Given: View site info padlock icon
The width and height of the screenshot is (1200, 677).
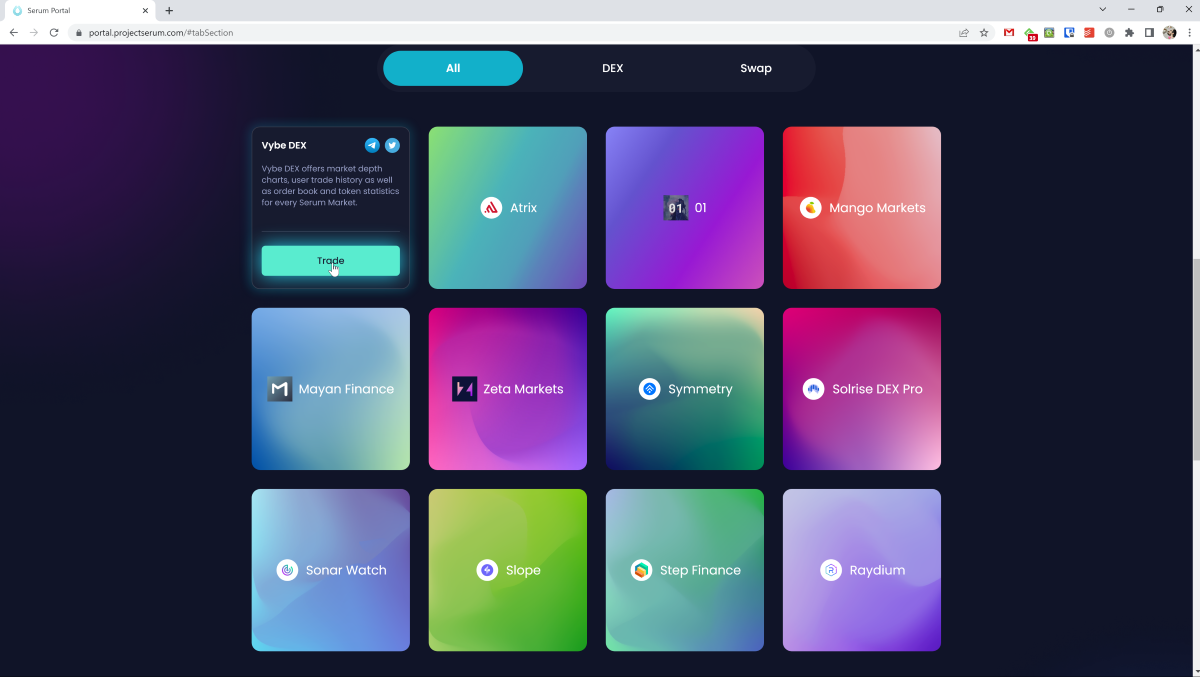Looking at the screenshot, I should [x=78, y=32].
